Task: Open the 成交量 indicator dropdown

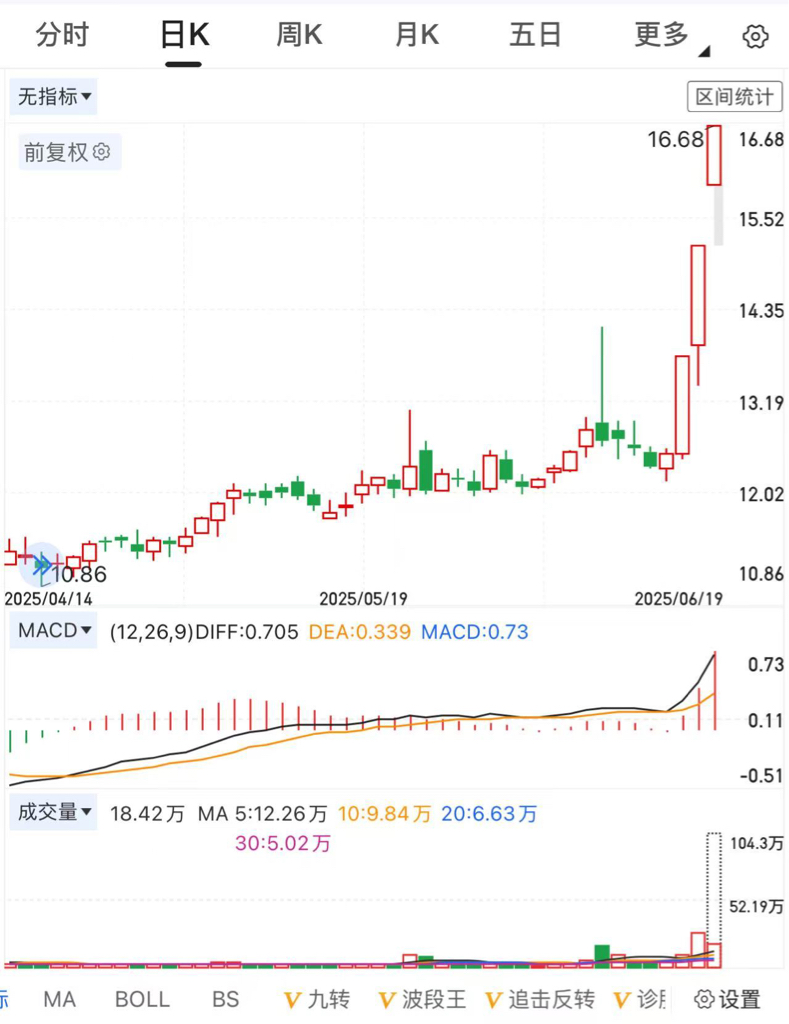Action: pyautogui.click(x=54, y=812)
